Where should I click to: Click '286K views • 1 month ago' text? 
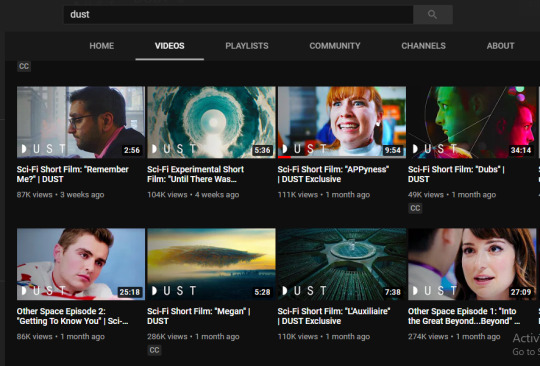194,337
